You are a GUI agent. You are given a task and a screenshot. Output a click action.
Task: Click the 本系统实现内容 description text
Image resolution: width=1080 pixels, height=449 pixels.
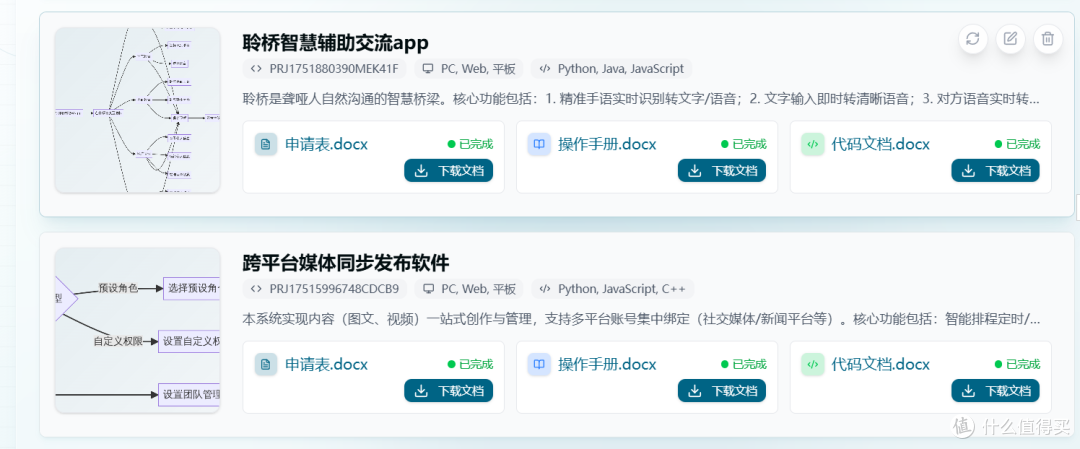pos(641,319)
